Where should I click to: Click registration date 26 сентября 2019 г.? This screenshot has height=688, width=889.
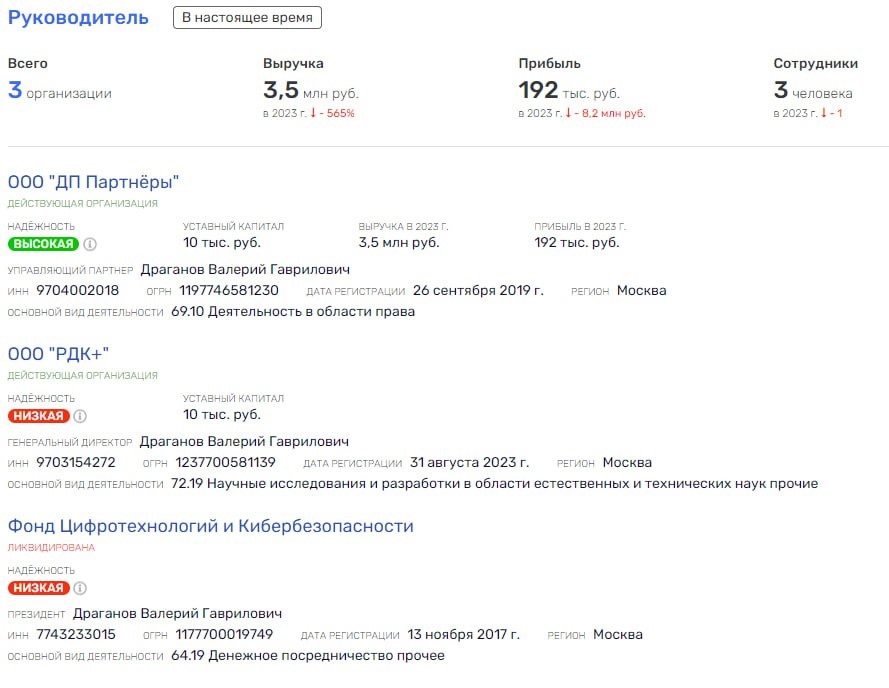point(478,290)
